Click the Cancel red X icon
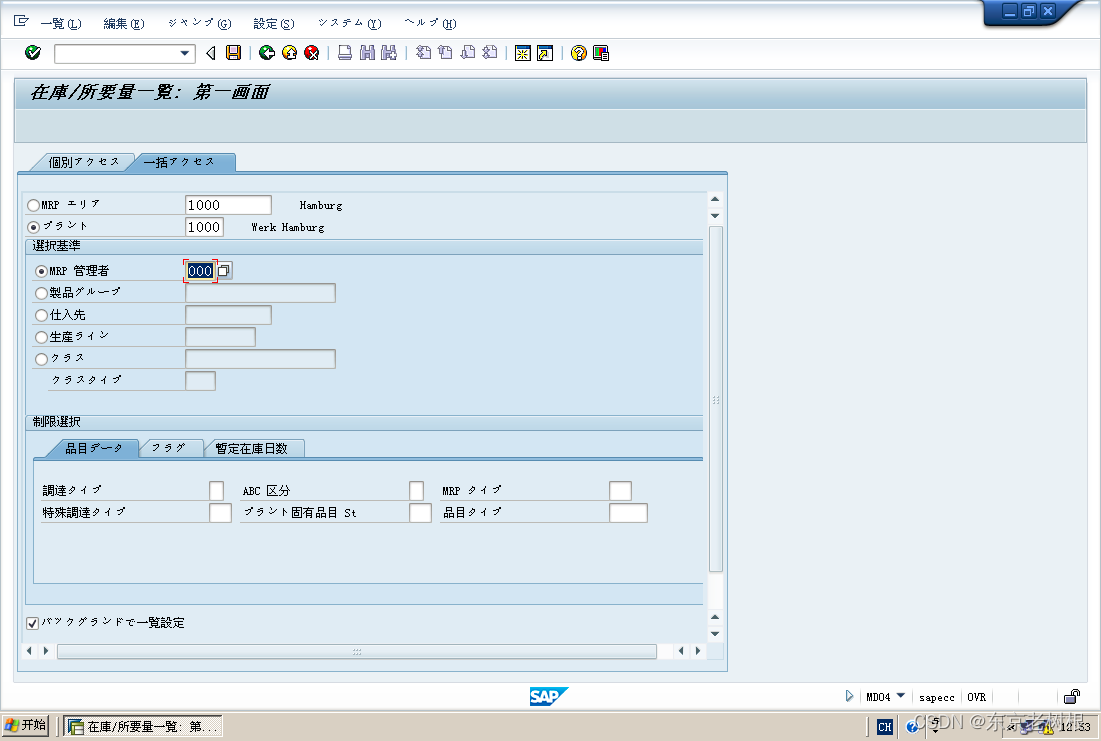 click(x=311, y=53)
